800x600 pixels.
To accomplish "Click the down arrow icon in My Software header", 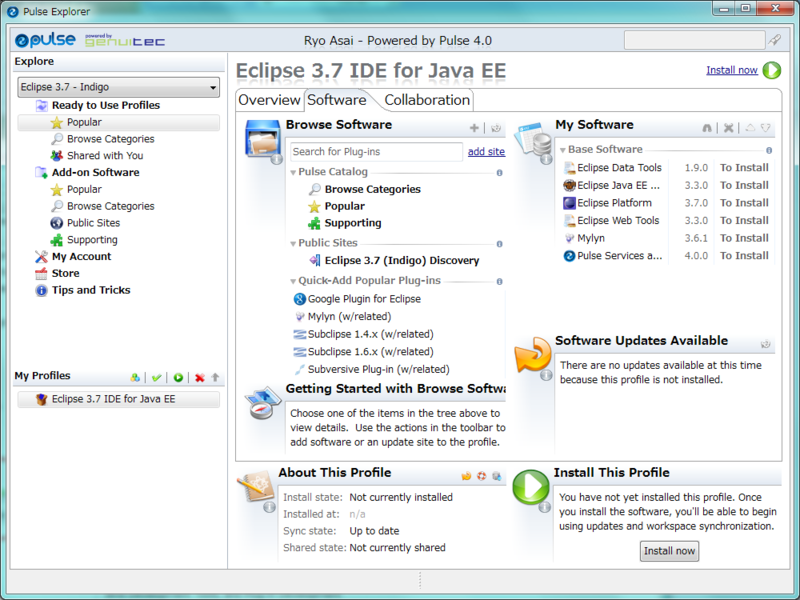I will coord(766,128).
